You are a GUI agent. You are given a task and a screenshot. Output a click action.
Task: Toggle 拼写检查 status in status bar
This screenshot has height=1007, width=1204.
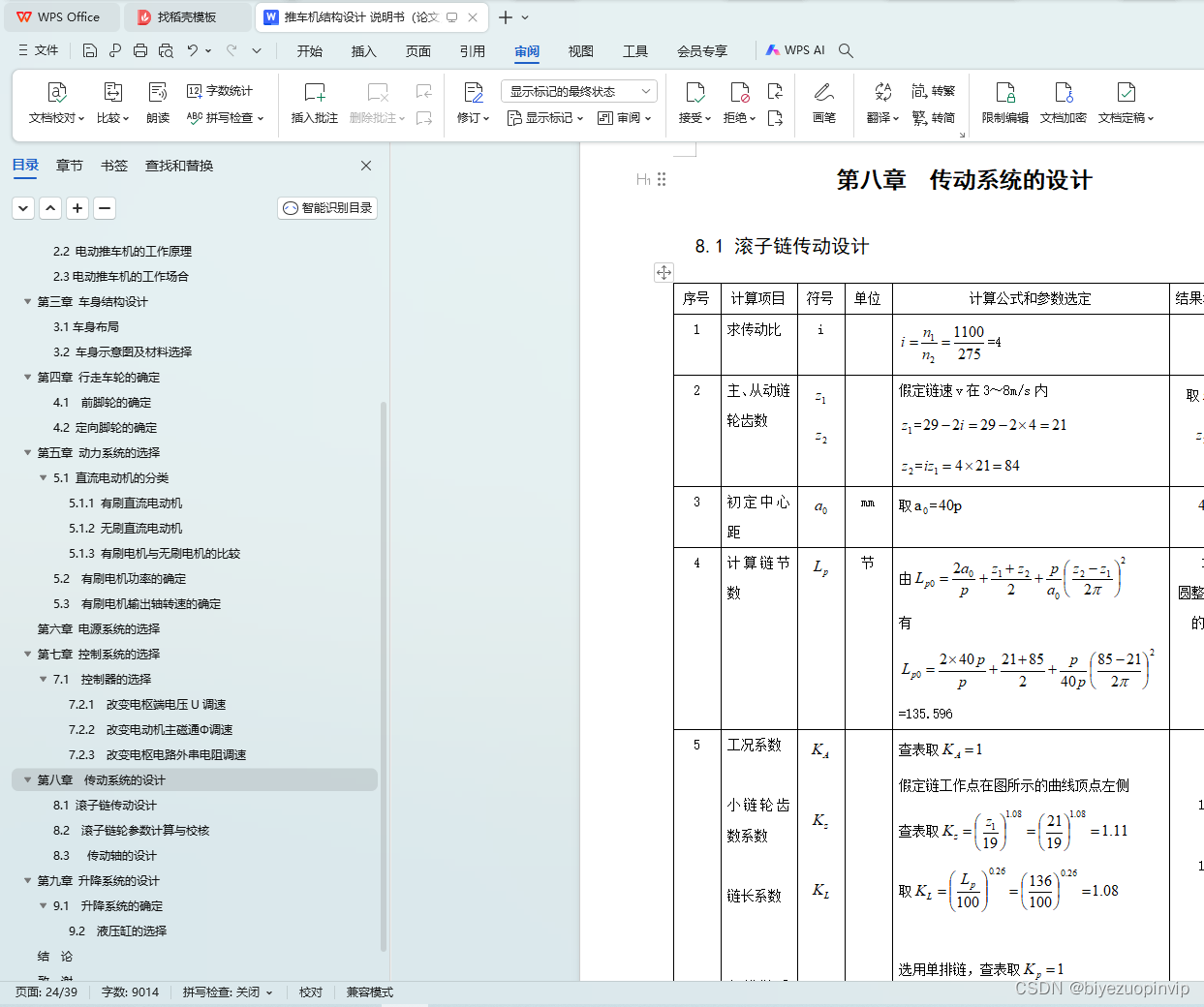228,992
